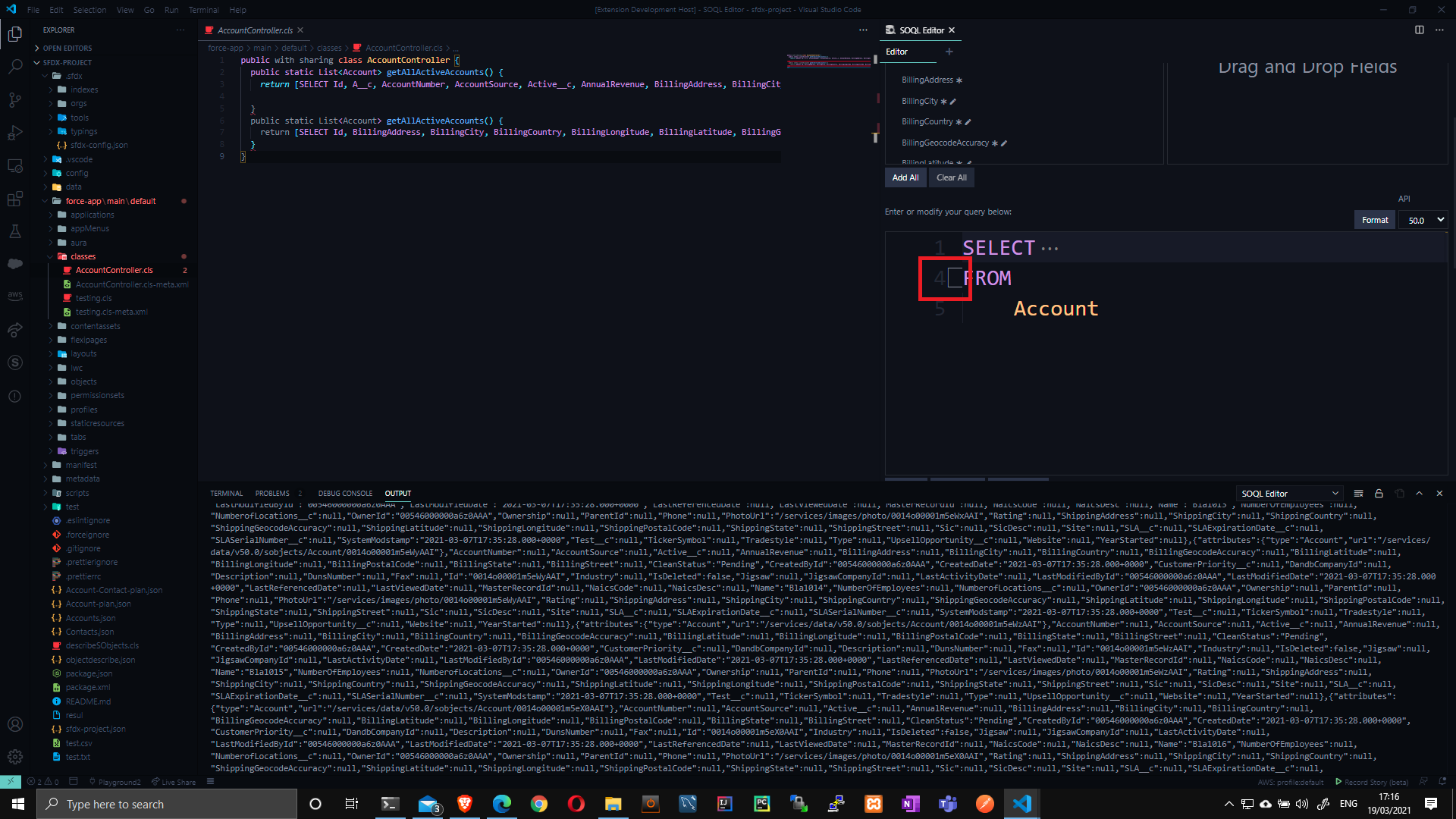
Task: Expand the OPEN EDITORS section
Action: coord(67,48)
